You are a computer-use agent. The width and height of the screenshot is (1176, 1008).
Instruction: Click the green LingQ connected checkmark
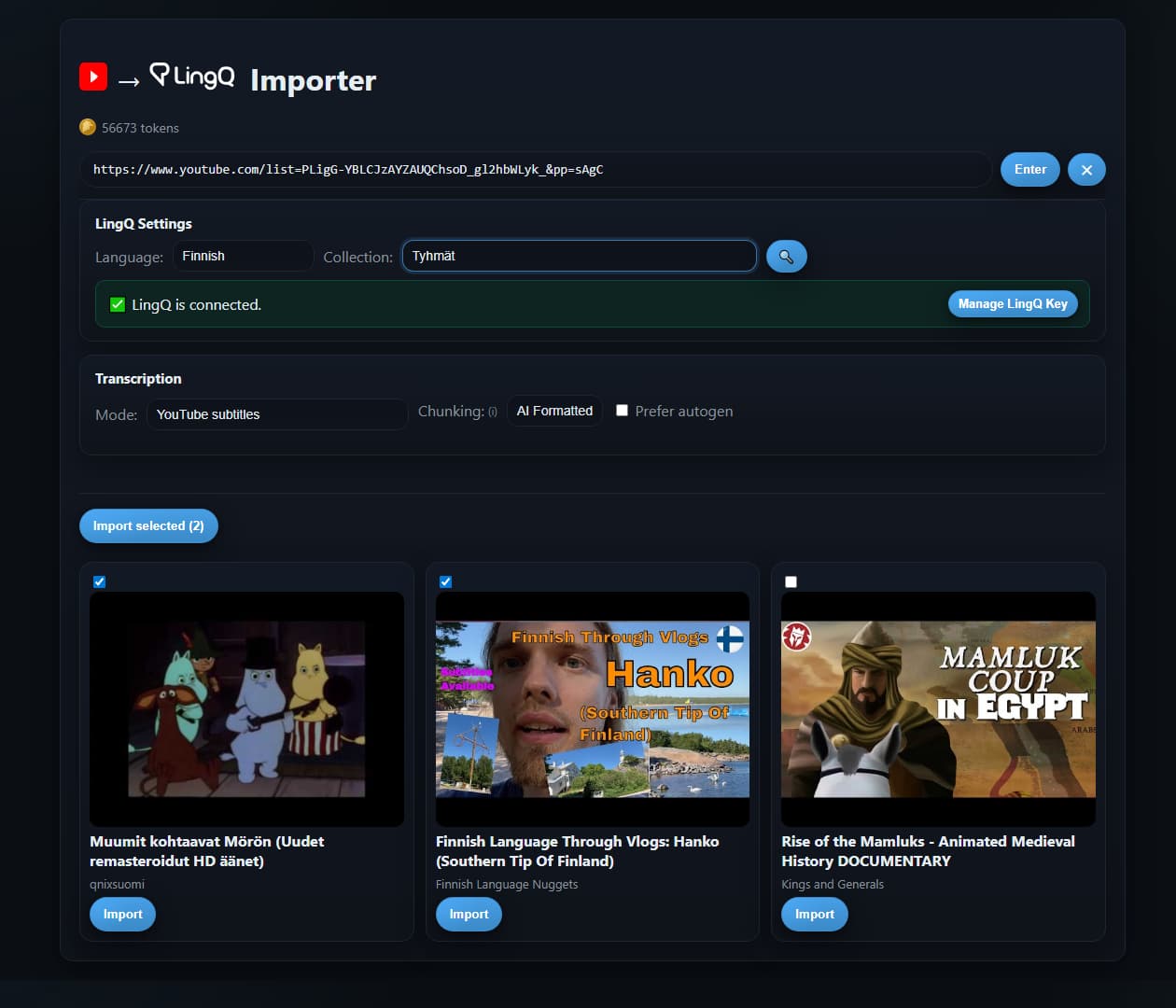point(118,304)
